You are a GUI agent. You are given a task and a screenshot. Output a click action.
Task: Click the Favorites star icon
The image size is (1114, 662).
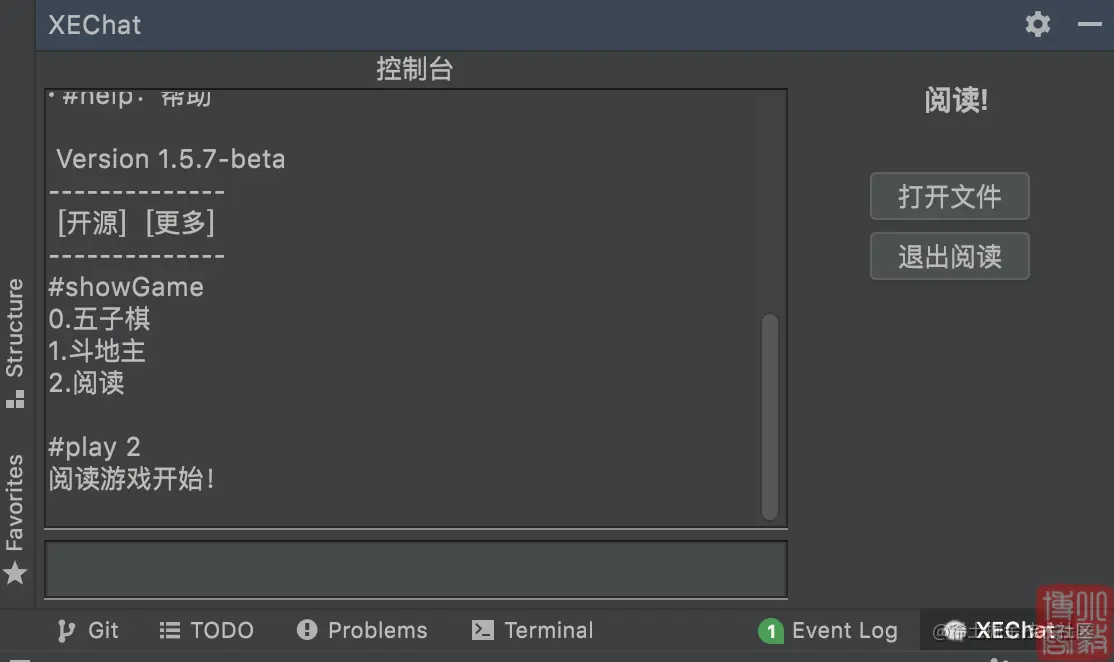(x=15, y=573)
